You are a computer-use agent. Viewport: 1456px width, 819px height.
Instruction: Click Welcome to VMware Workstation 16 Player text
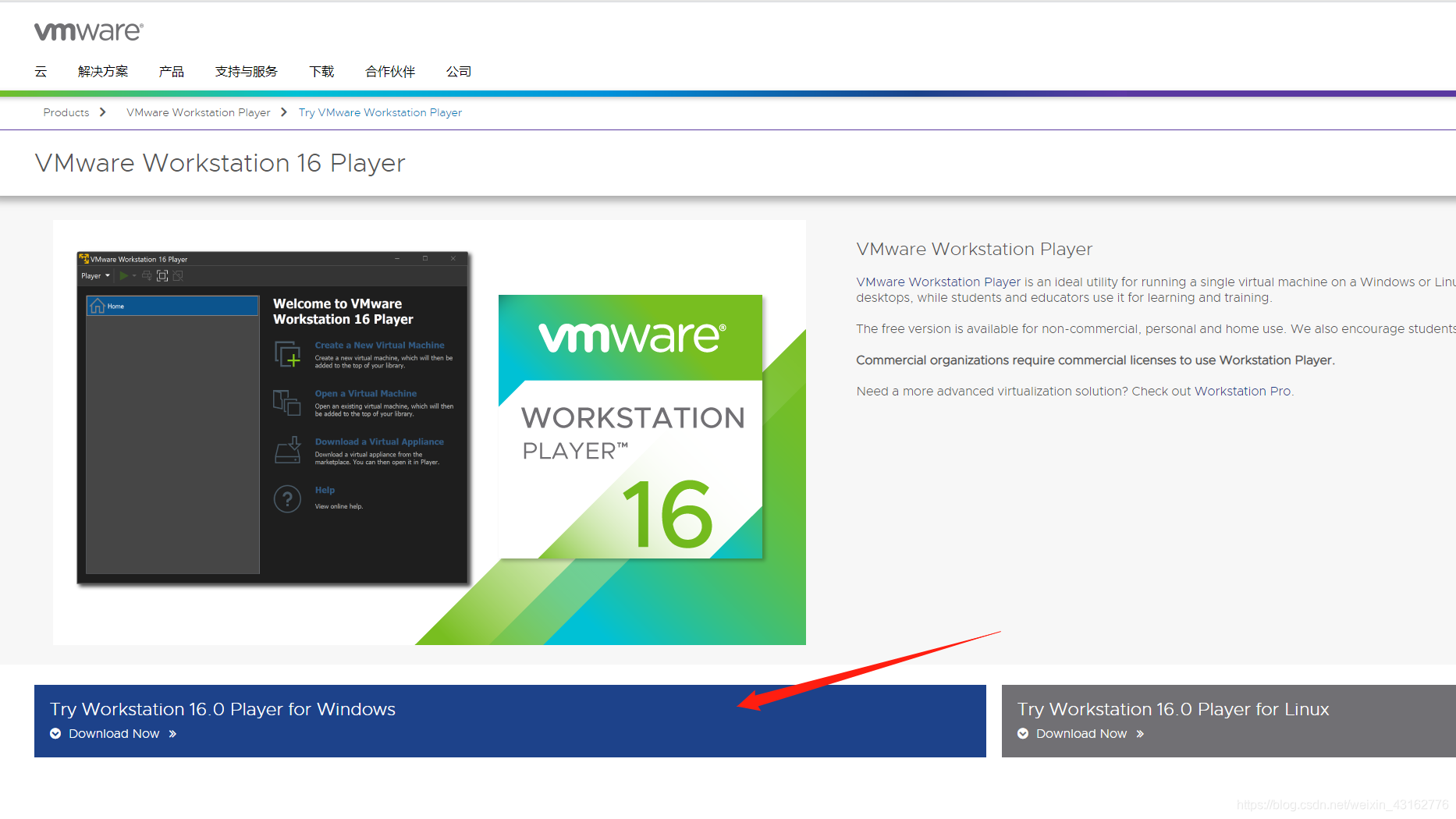(343, 311)
